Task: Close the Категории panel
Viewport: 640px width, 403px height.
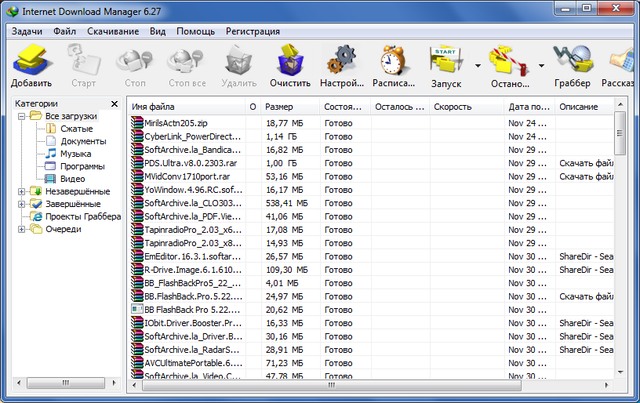Action: click(114, 104)
